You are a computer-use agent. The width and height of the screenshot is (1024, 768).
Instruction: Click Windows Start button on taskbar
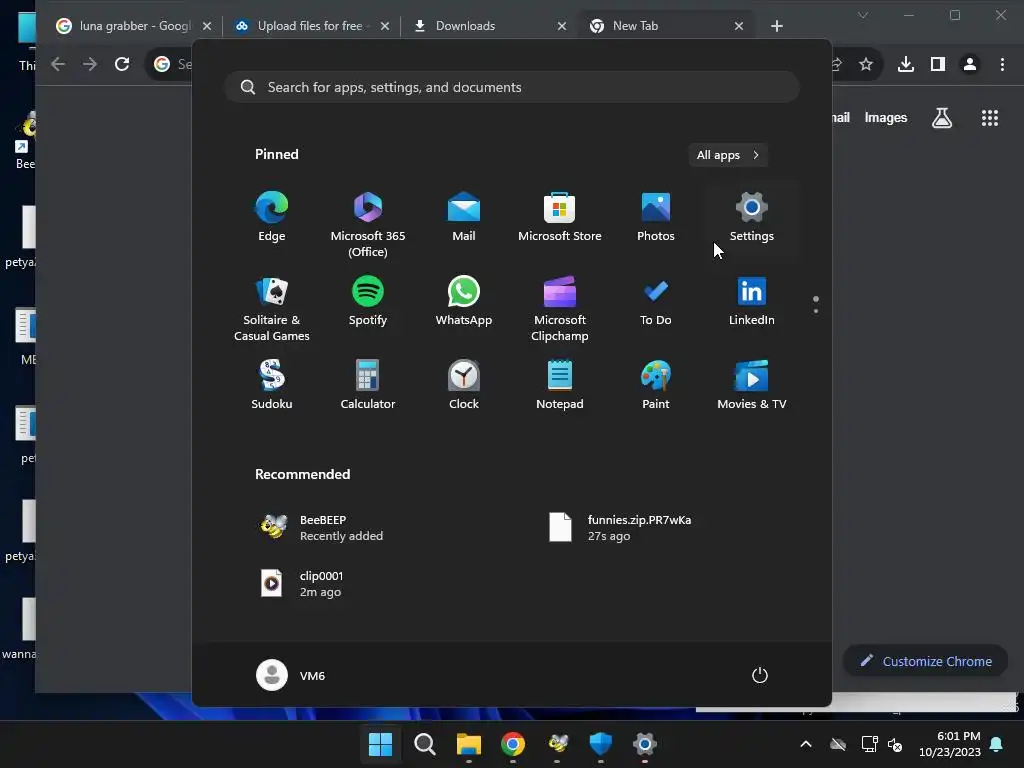(380, 743)
